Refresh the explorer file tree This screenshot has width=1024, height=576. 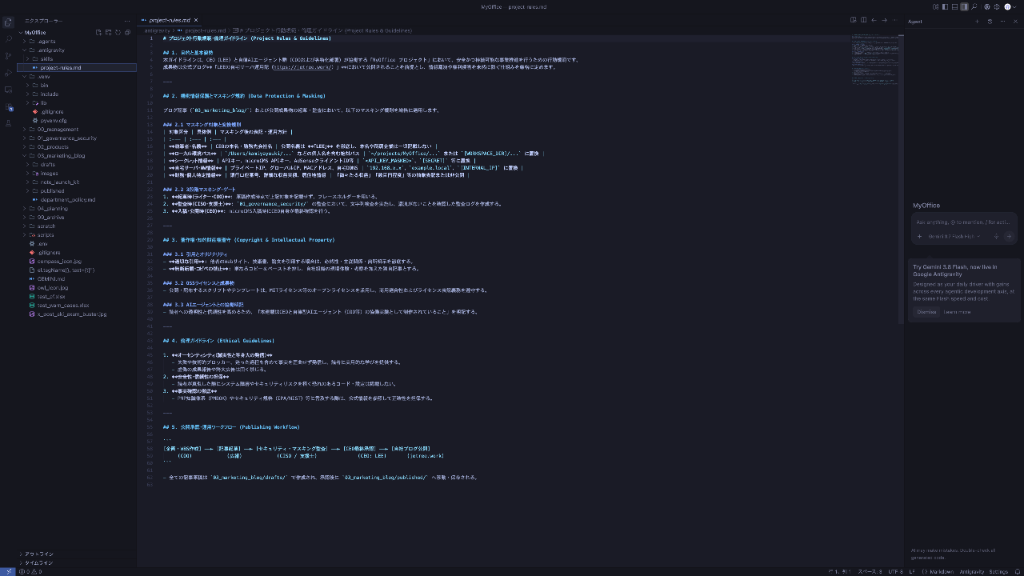coord(118,32)
